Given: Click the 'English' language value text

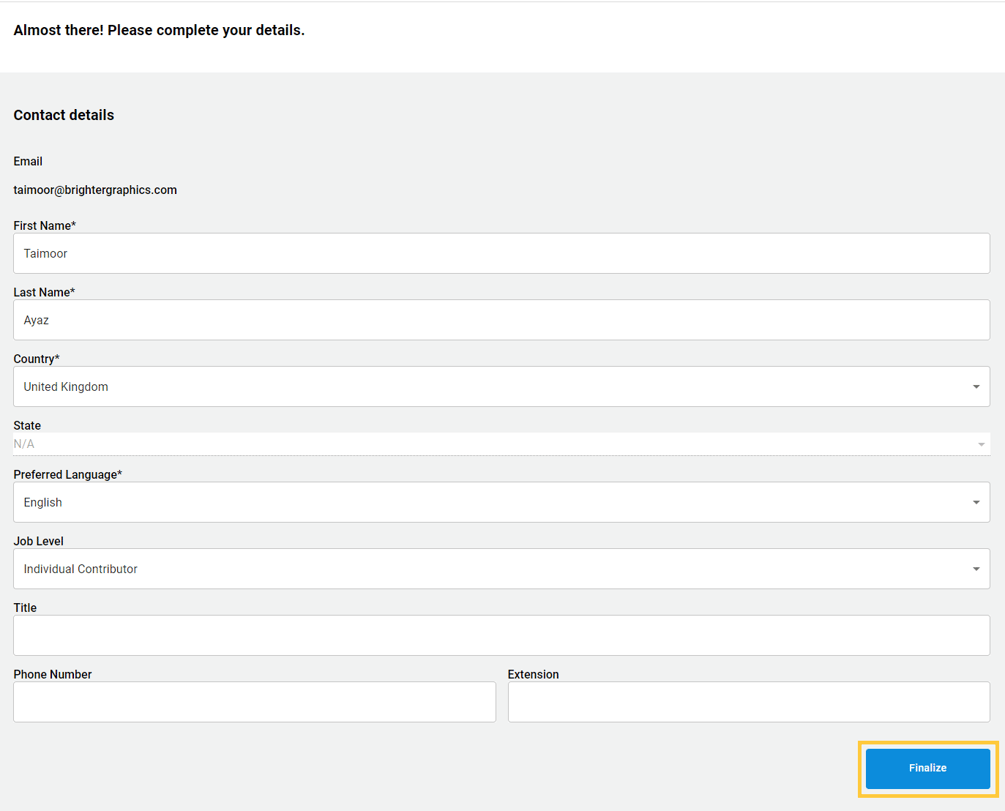Looking at the screenshot, I should point(42,501).
